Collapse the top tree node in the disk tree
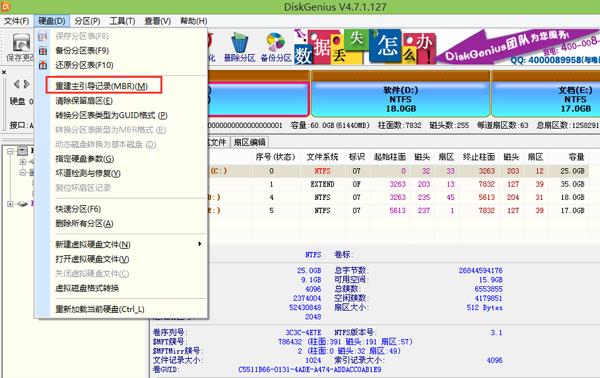This screenshot has width=600, height=378. [11, 151]
